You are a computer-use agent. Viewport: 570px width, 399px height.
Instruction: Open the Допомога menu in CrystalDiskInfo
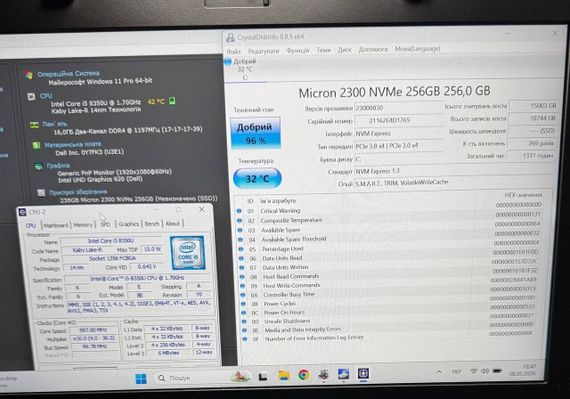(x=373, y=49)
